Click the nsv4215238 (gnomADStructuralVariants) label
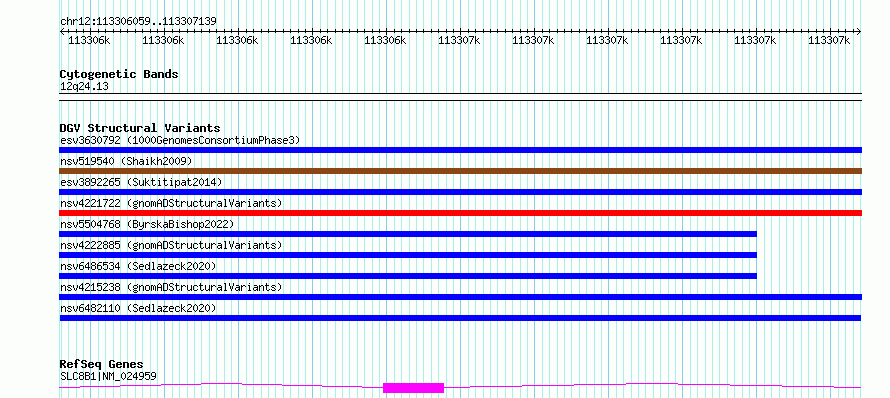The width and height of the screenshot is (890, 398). tap(171, 287)
